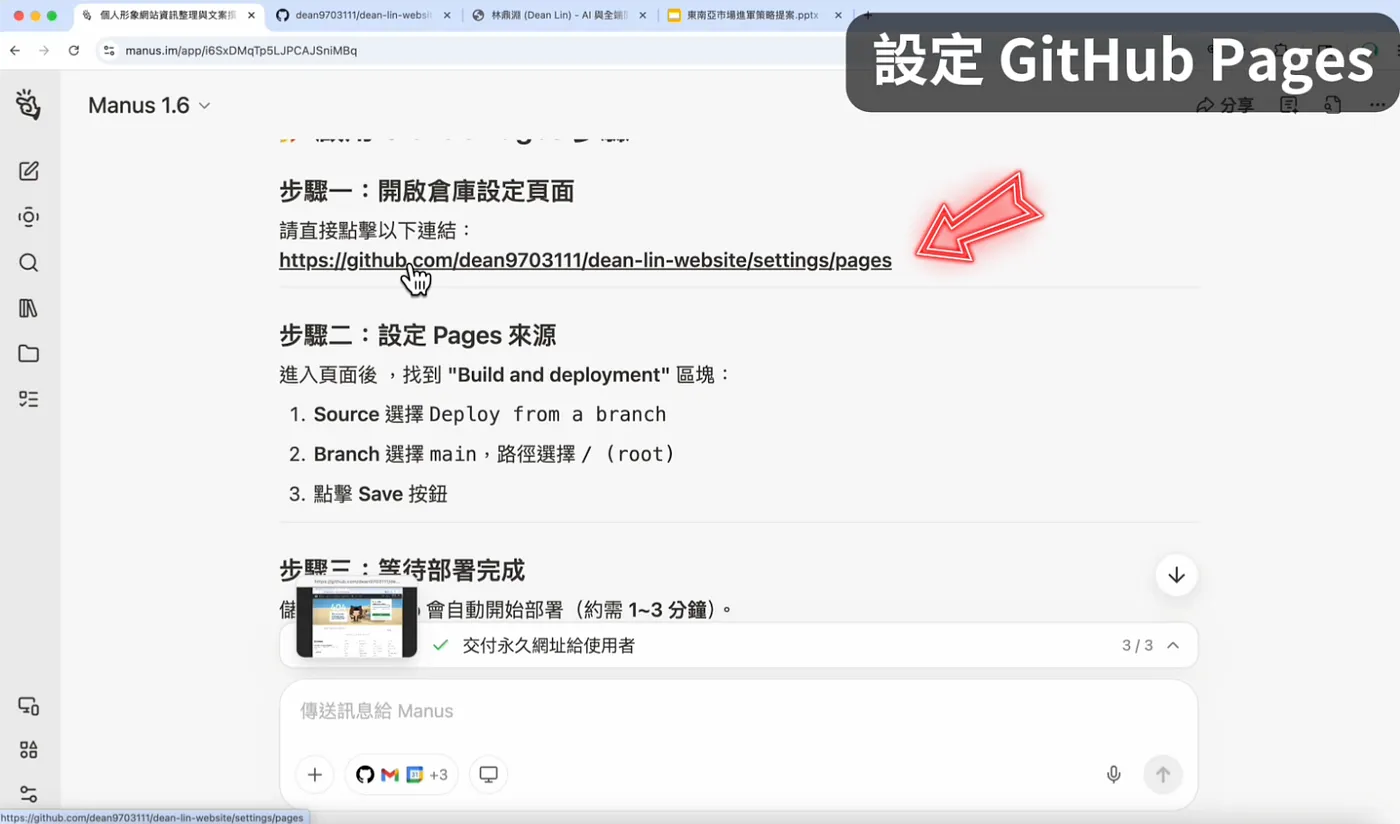The width and height of the screenshot is (1400, 824).
Task: Close the dean9703111 GitHub tab
Action: pyautogui.click(x=446, y=16)
